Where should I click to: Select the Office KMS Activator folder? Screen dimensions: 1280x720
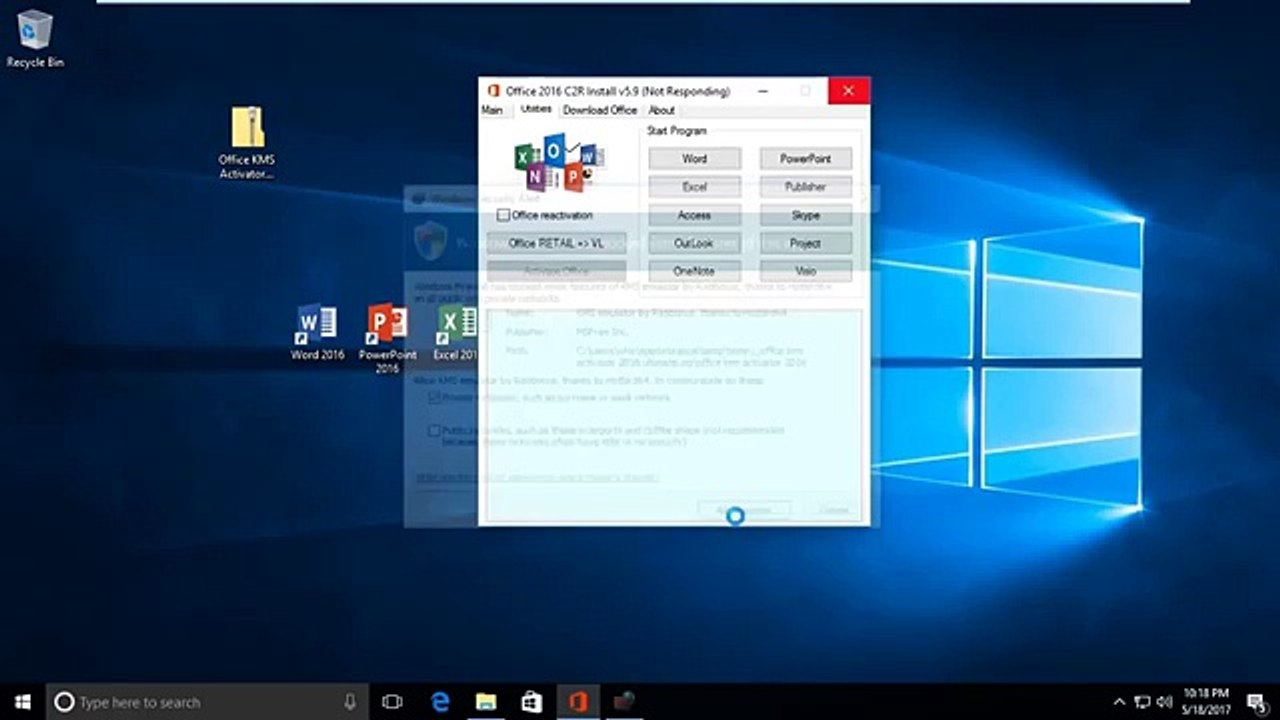[x=247, y=143]
